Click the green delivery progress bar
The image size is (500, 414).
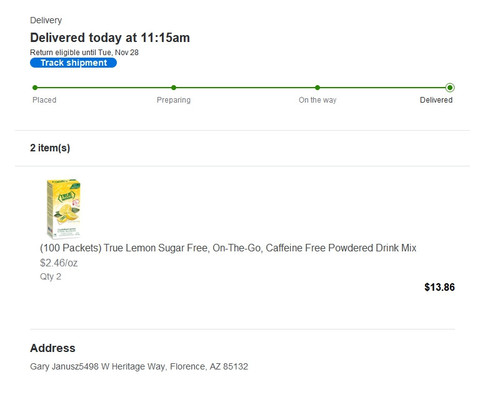242,88
